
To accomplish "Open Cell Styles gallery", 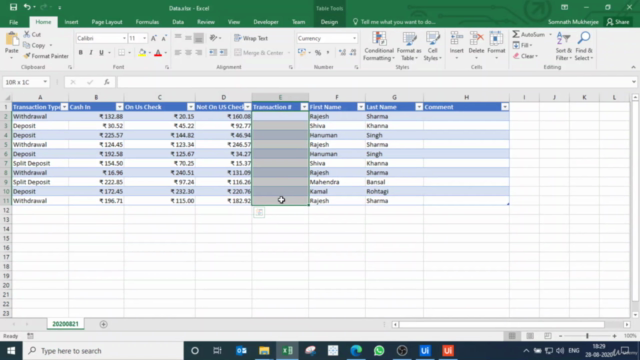I will [433, 46].
